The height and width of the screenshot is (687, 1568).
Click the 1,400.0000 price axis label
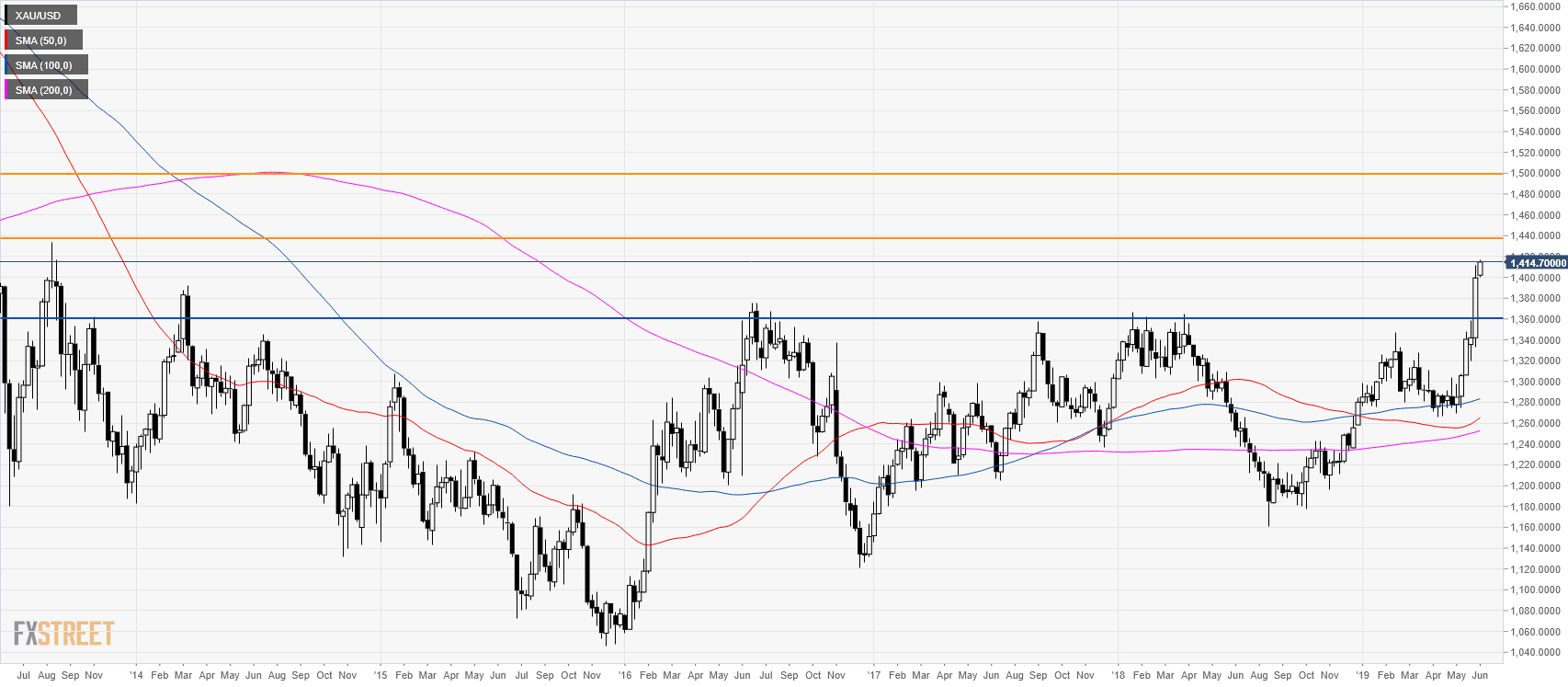(x=1535, y=278)
